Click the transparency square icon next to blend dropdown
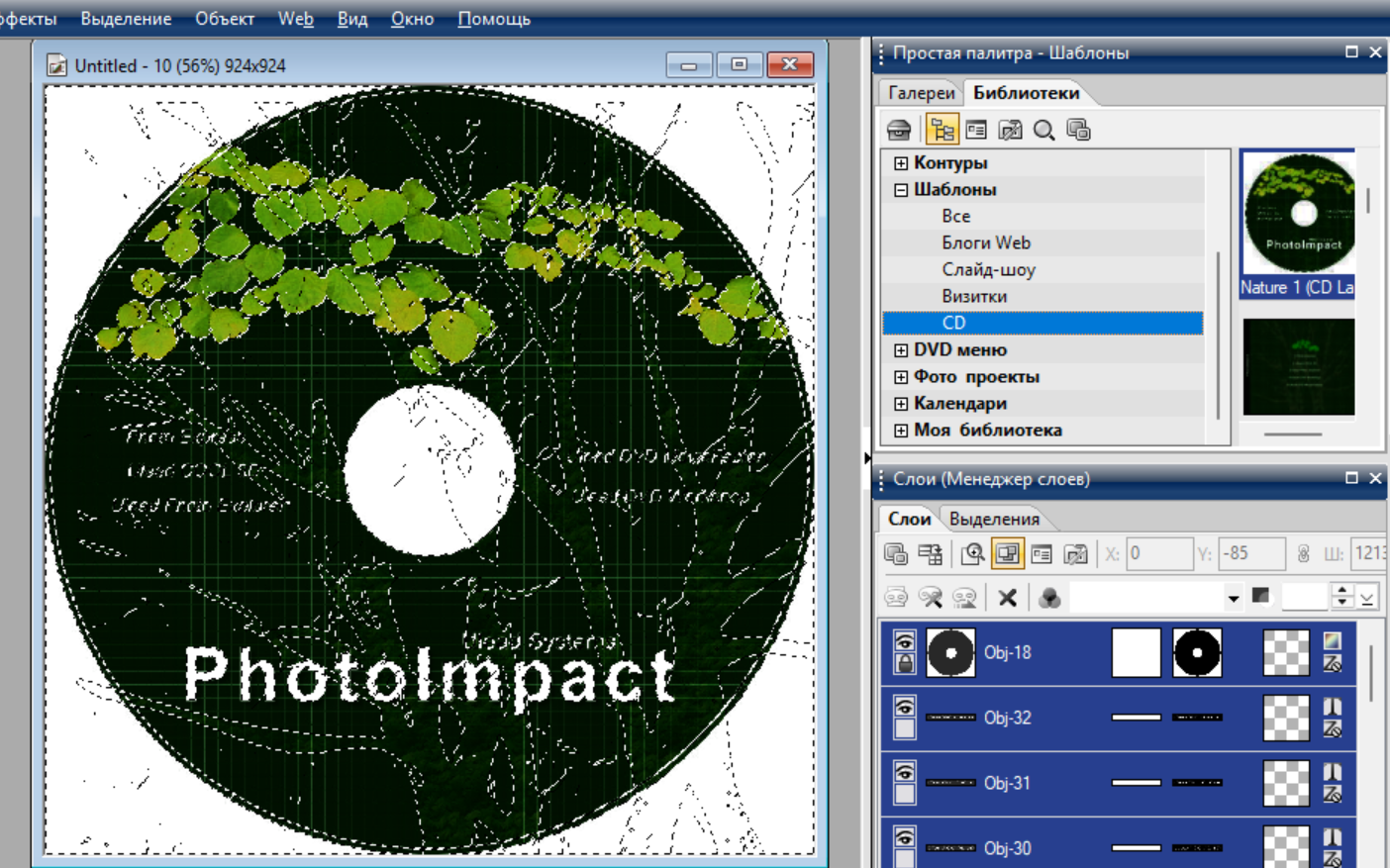1390x868 pixels. pyautogui.click(x=1260, y=596)
